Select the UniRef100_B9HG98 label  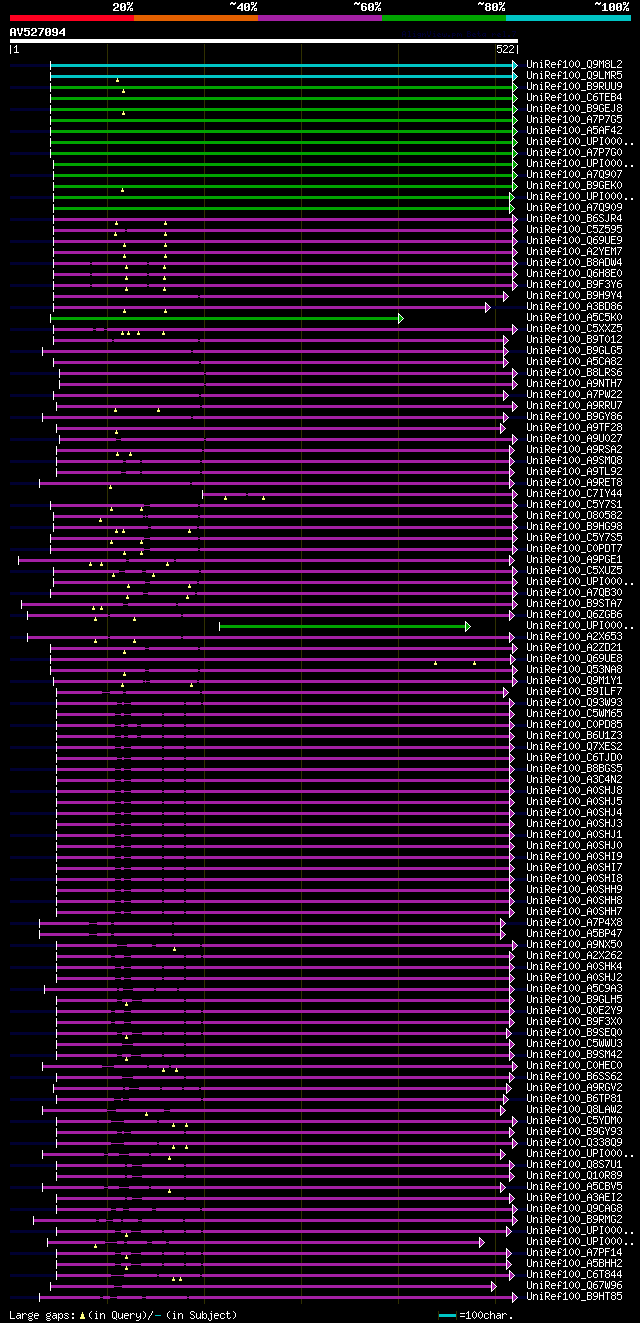(574, 527)
